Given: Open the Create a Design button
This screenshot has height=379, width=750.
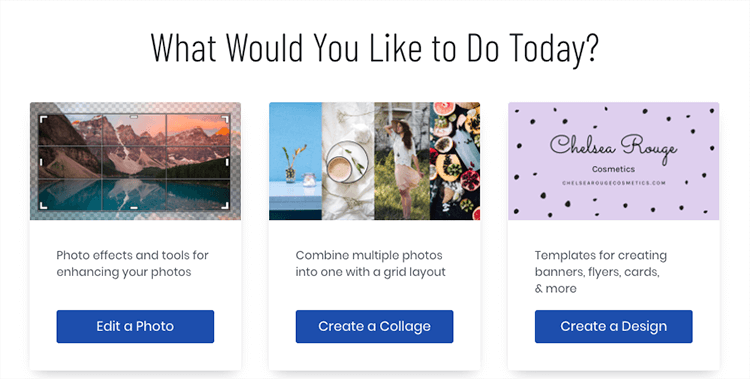Looking at the screenshot, I should (x=614, y=326).
